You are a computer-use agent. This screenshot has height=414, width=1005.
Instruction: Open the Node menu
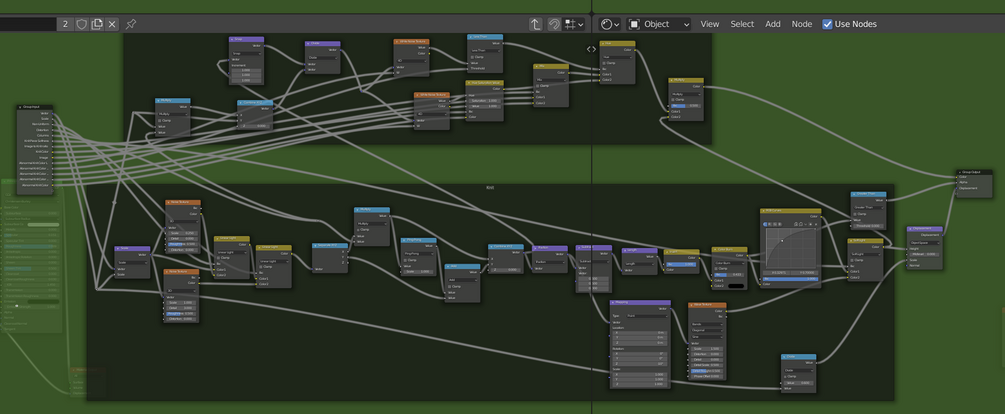pos(802,24)
